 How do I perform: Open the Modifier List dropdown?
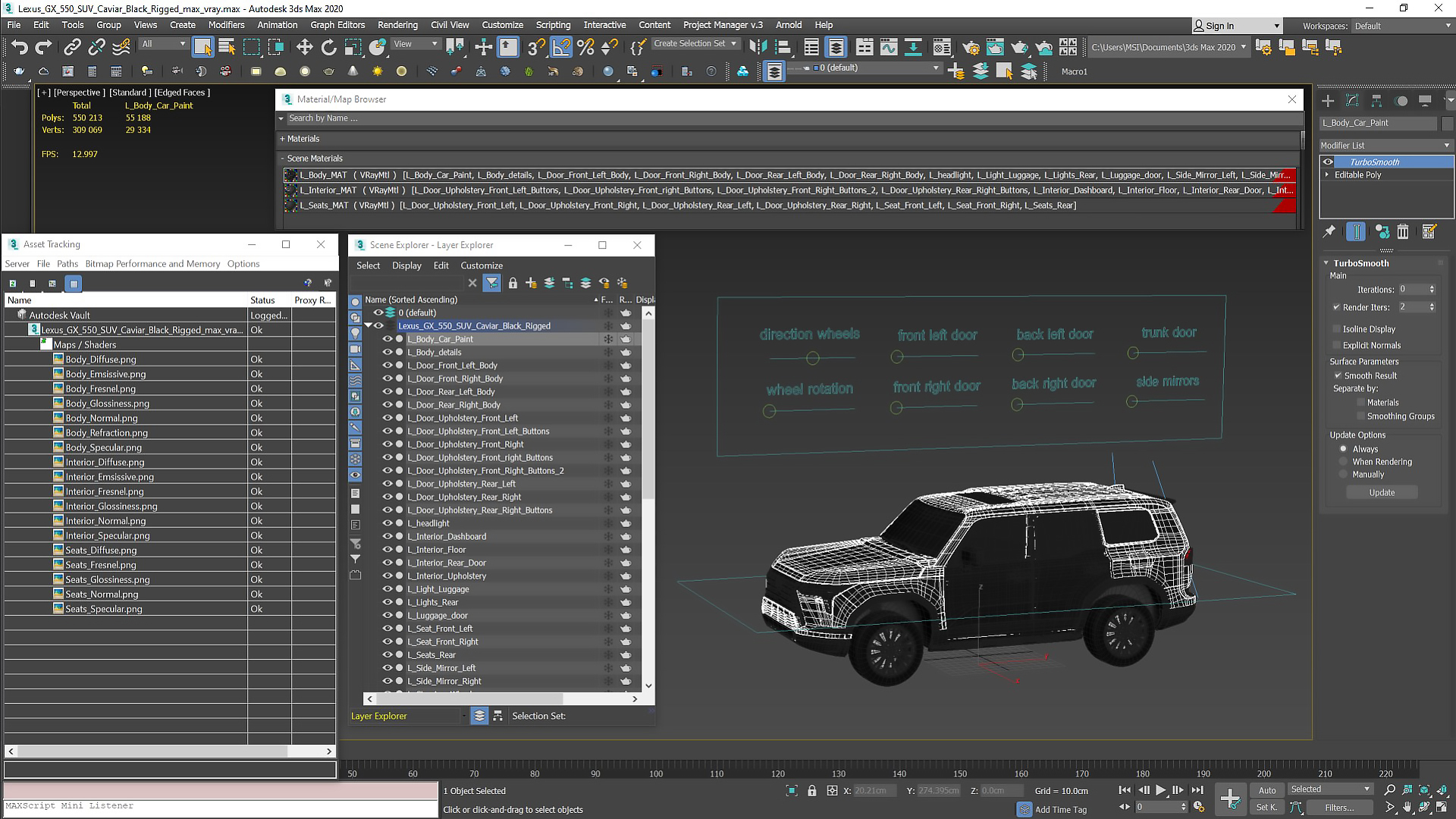1385,145
